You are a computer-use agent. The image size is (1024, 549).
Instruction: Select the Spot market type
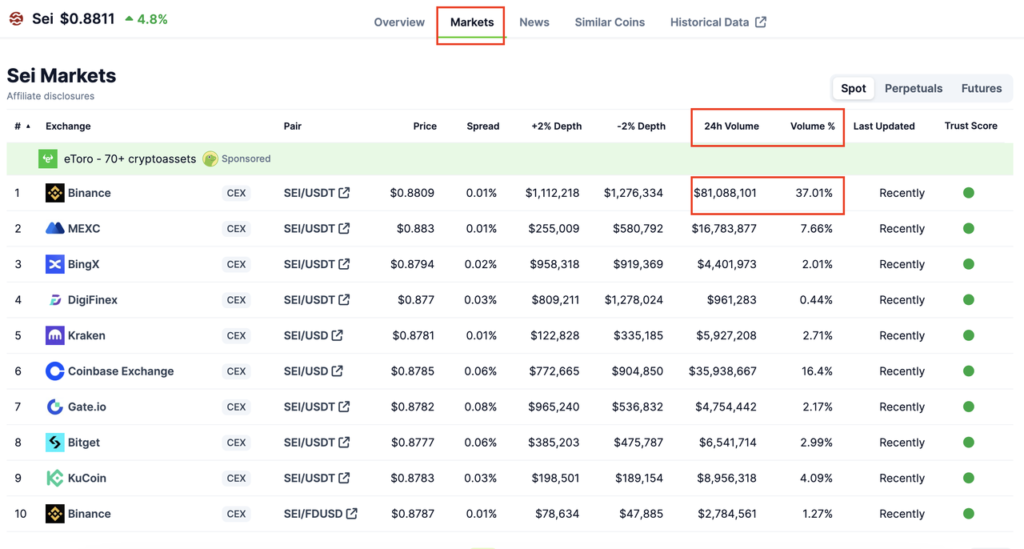point(853,88)
